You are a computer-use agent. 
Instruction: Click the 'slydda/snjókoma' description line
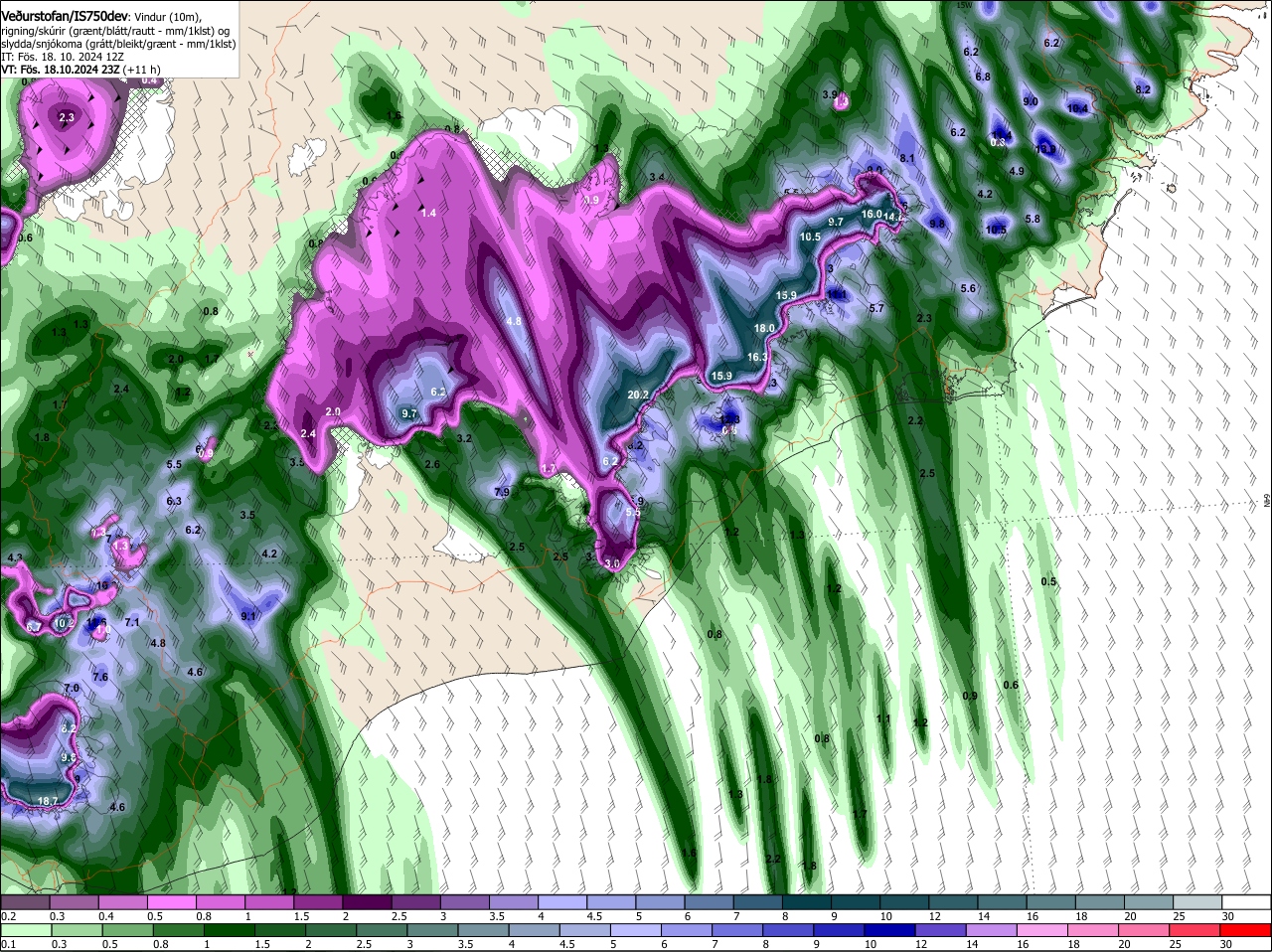point(119,44)
